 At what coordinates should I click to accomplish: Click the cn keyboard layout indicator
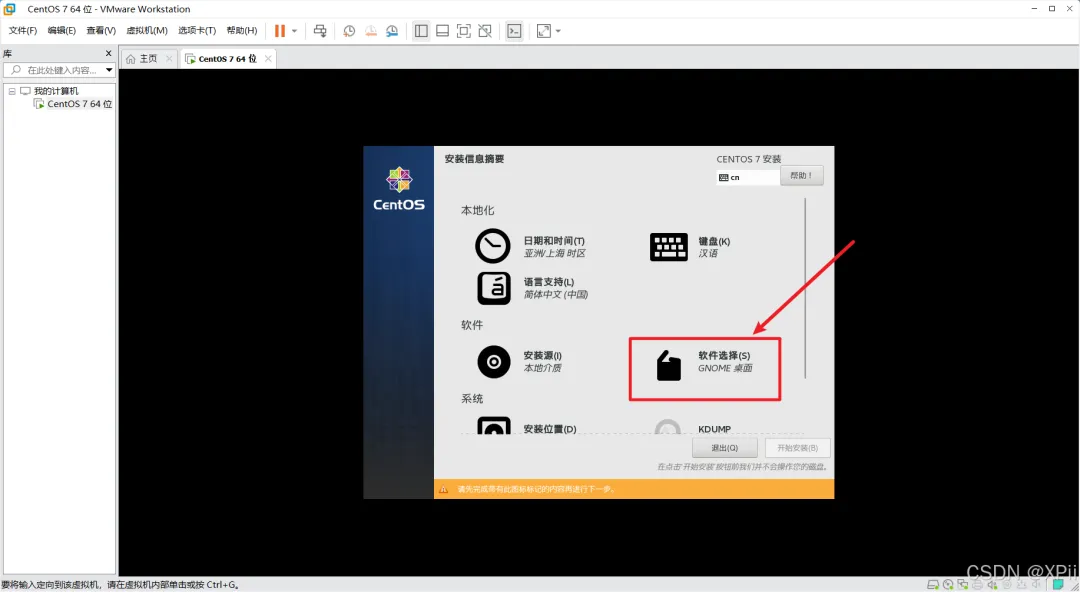pyautogui.click(x=748, y=177)
